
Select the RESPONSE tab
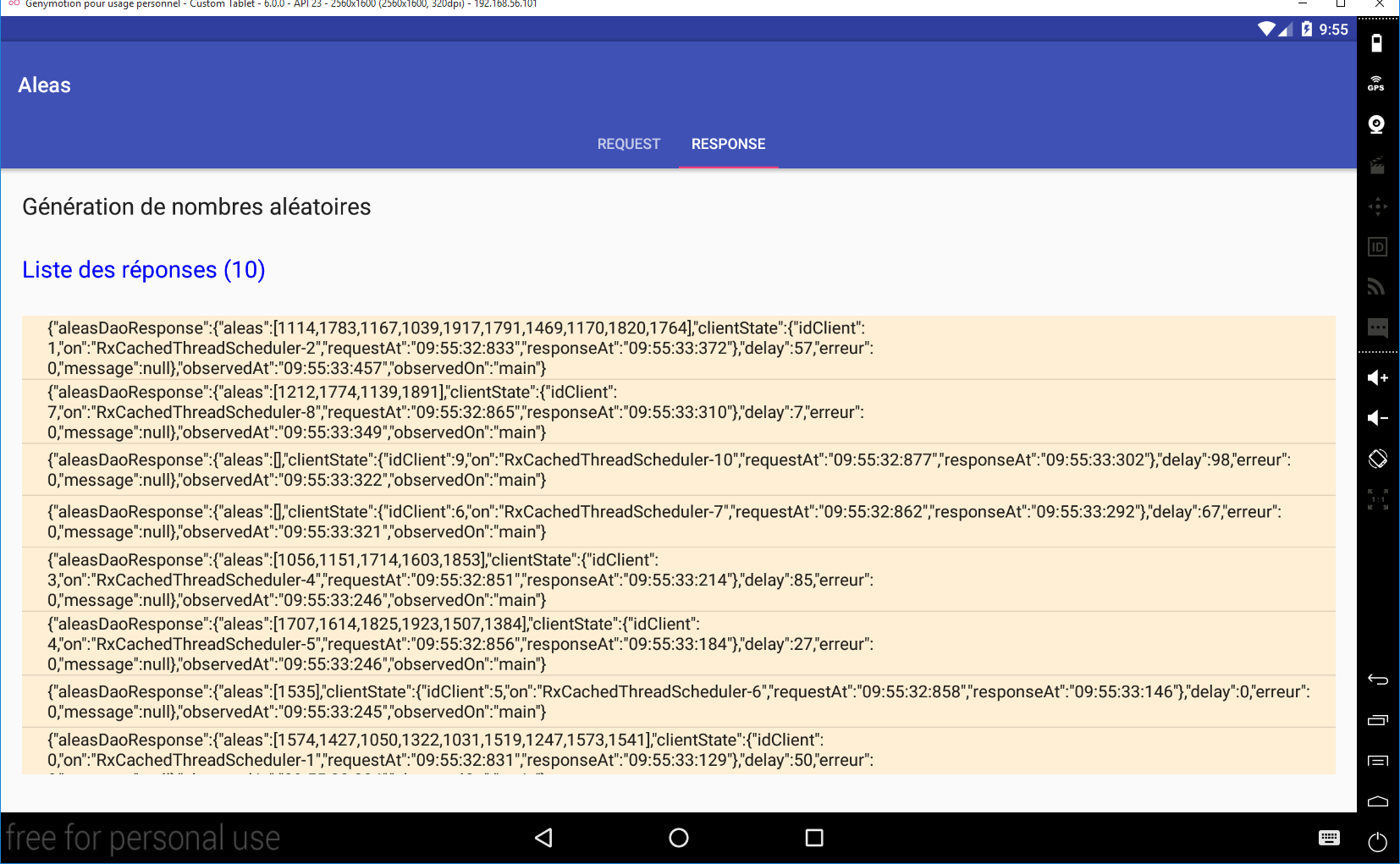(x=728, y=144)
